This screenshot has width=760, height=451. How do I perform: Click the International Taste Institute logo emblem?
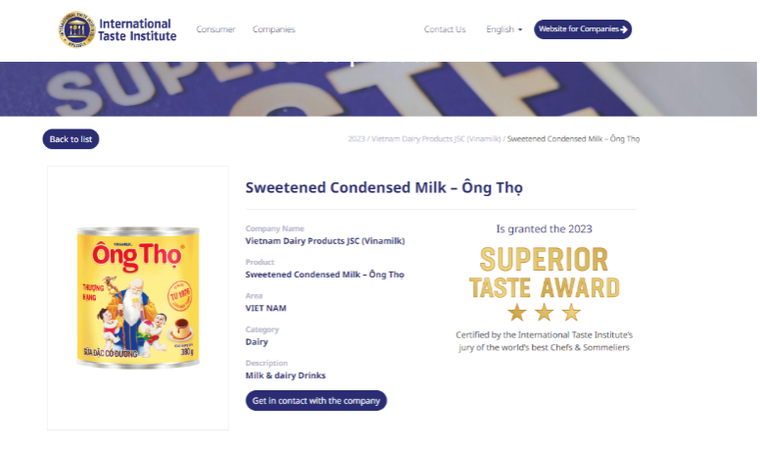[76, 30]
